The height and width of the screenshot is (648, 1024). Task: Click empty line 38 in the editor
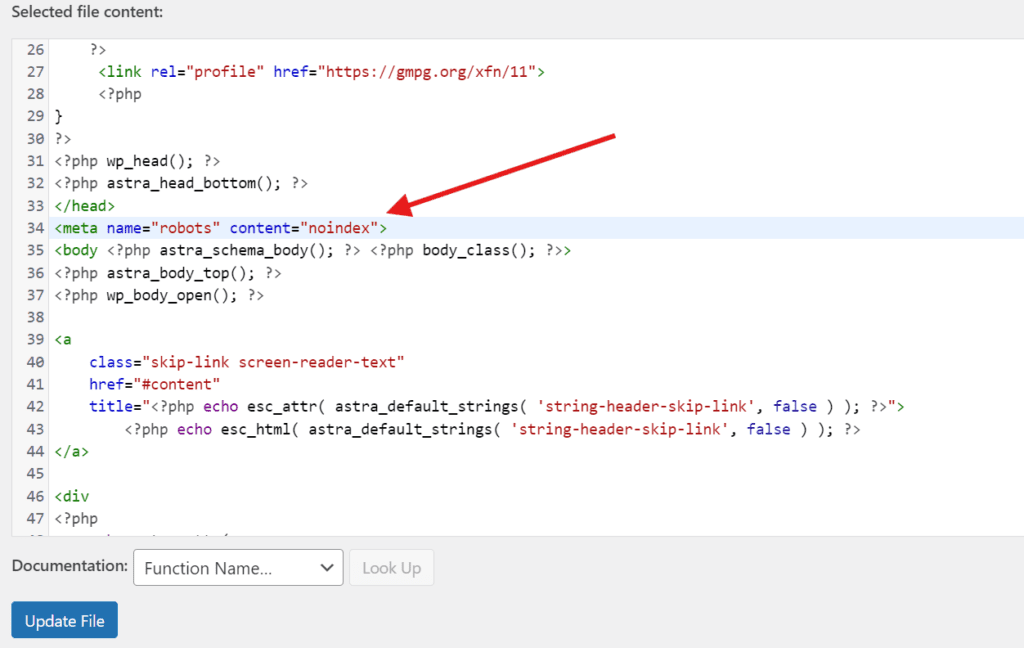coord(536,317)
